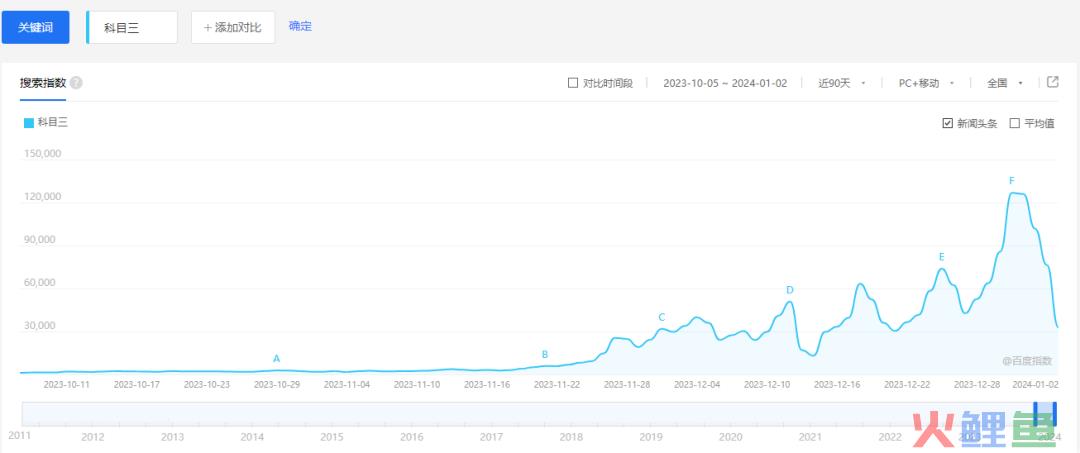Click the 科目三 keyword input field
Viewport: 1080px width, 453px height.
(x=133, y=27)
